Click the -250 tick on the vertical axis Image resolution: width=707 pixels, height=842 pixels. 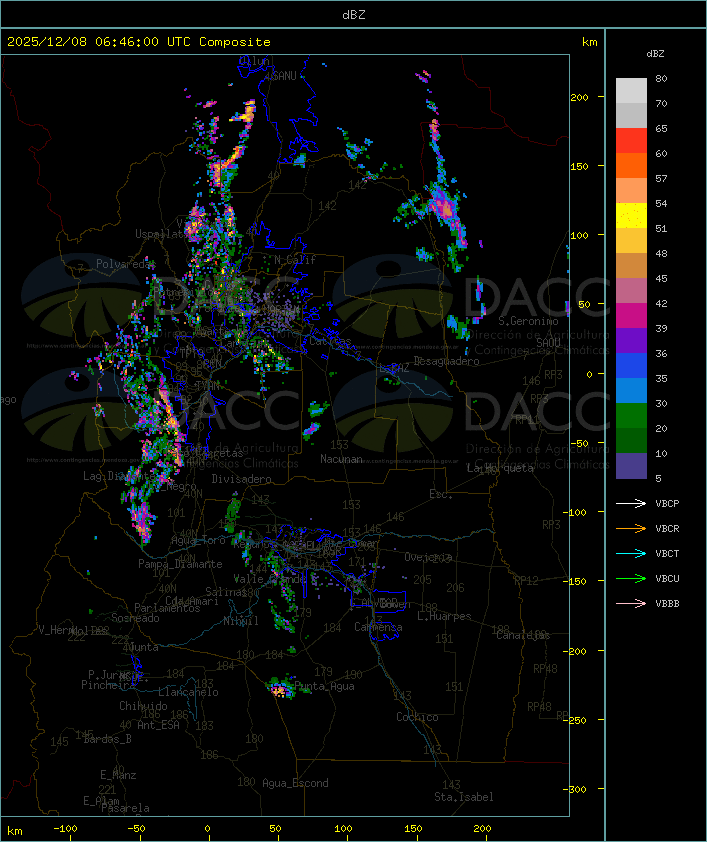577,720
